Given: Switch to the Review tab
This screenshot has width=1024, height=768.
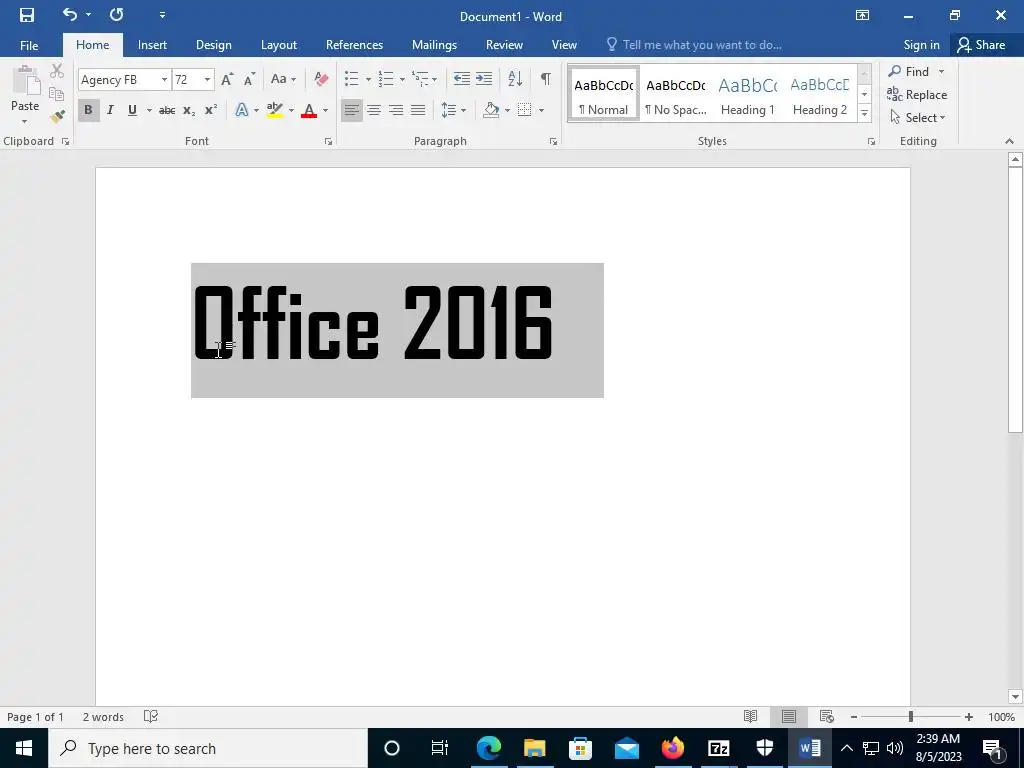Looking at the screenshot, I should [x=504, y=45].
